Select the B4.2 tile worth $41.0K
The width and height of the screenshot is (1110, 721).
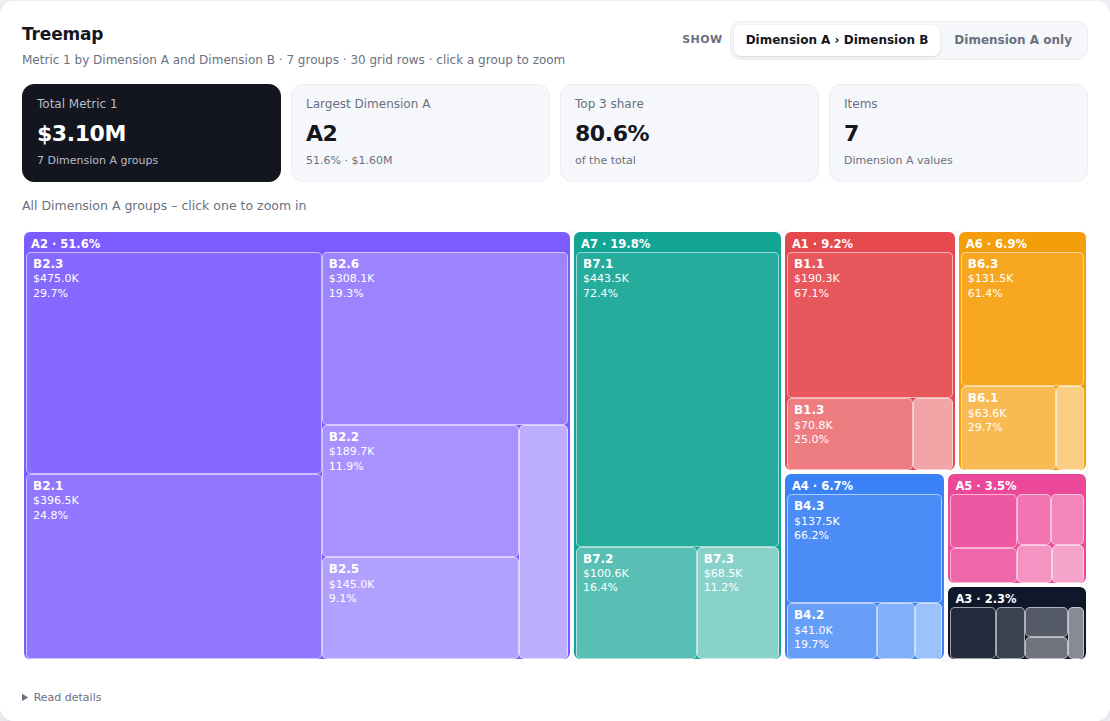(832, 631)
